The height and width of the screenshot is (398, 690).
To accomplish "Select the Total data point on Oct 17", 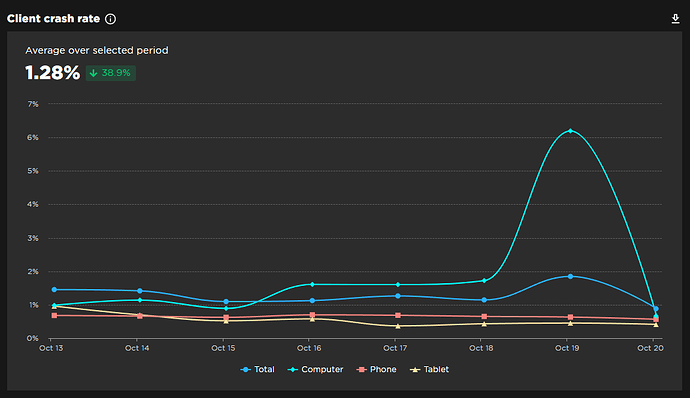I will point(398,296).
